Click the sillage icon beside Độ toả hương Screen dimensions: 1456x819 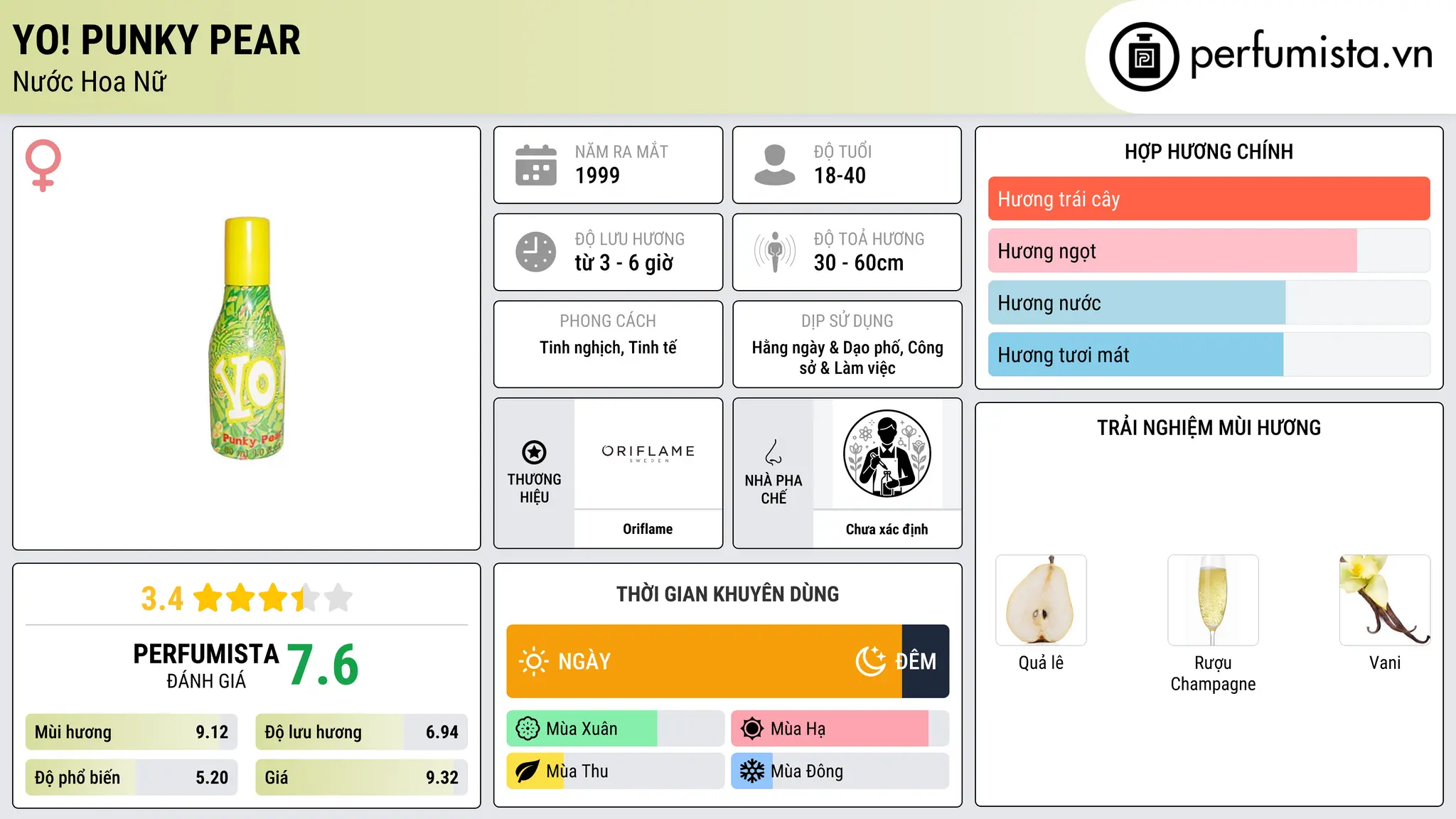[774, 252]
